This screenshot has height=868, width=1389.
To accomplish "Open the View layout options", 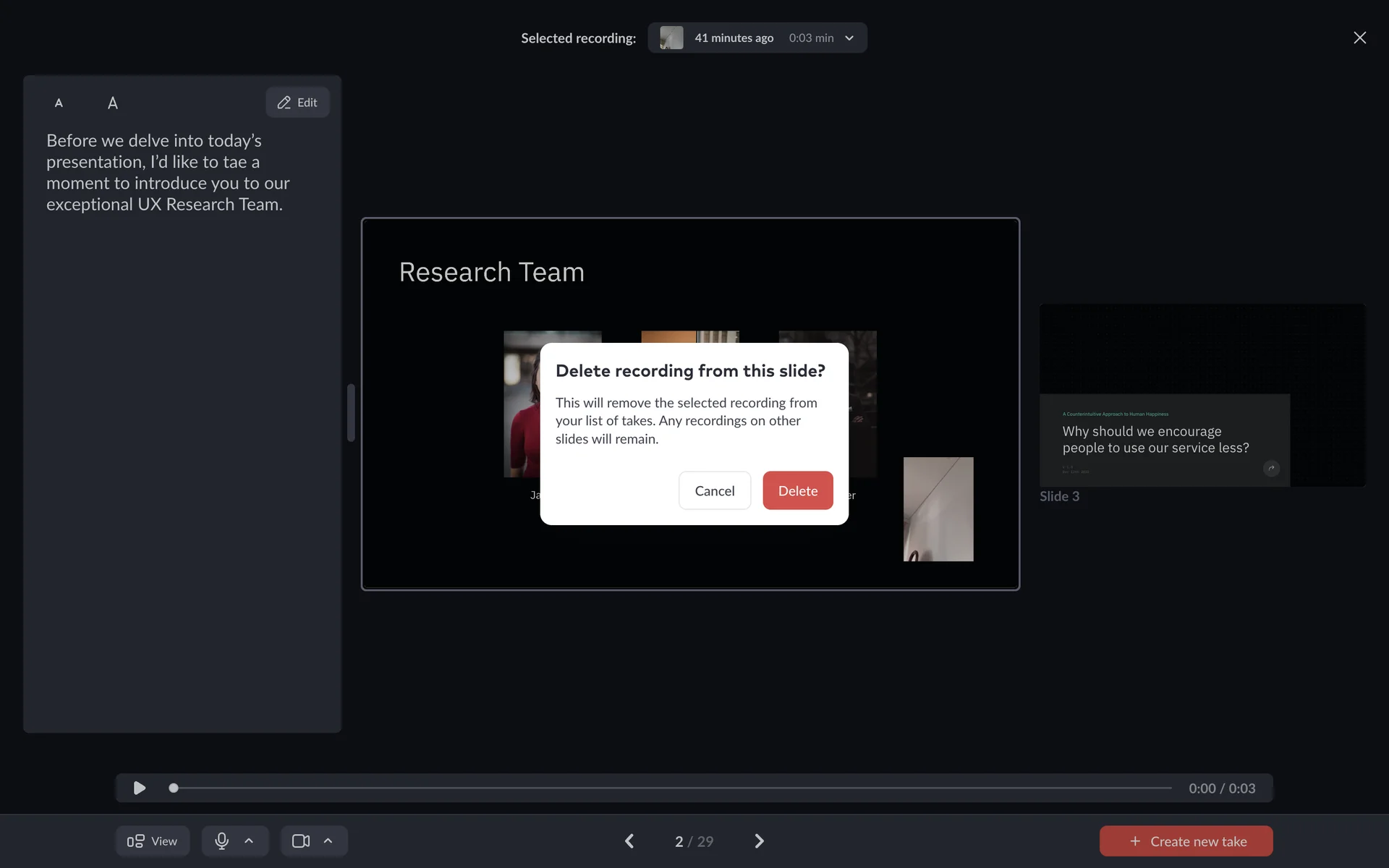I will 153,841.
